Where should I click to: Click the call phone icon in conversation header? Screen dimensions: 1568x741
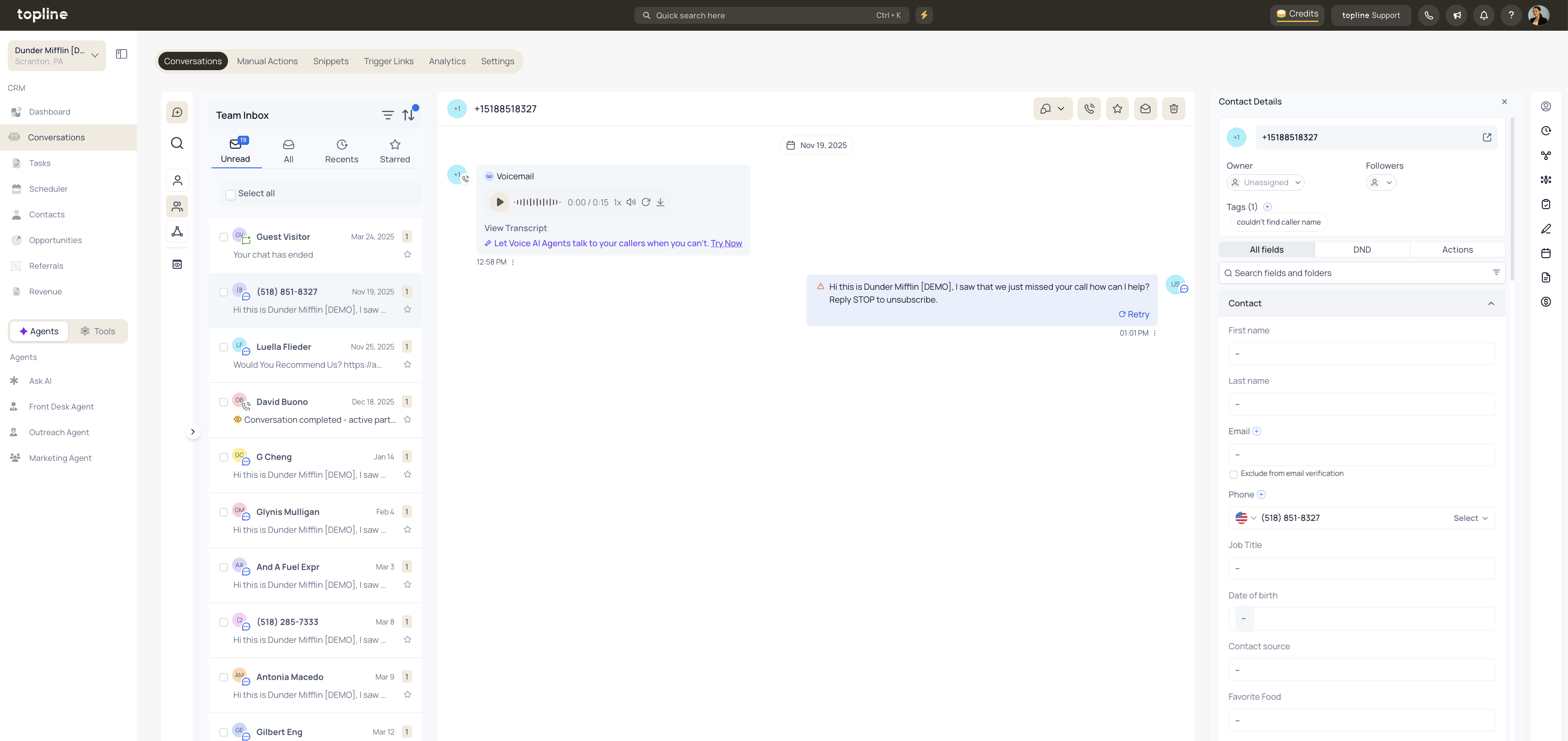click(1089, 109)
